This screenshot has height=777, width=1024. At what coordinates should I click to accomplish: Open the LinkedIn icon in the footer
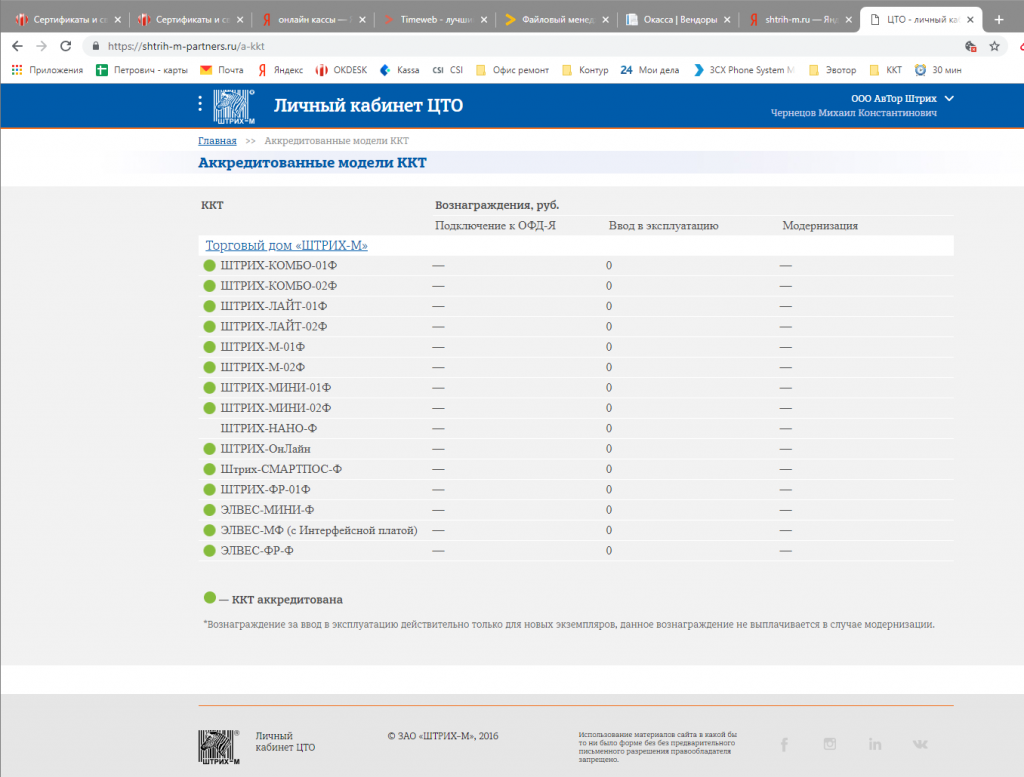coord(875,744)
